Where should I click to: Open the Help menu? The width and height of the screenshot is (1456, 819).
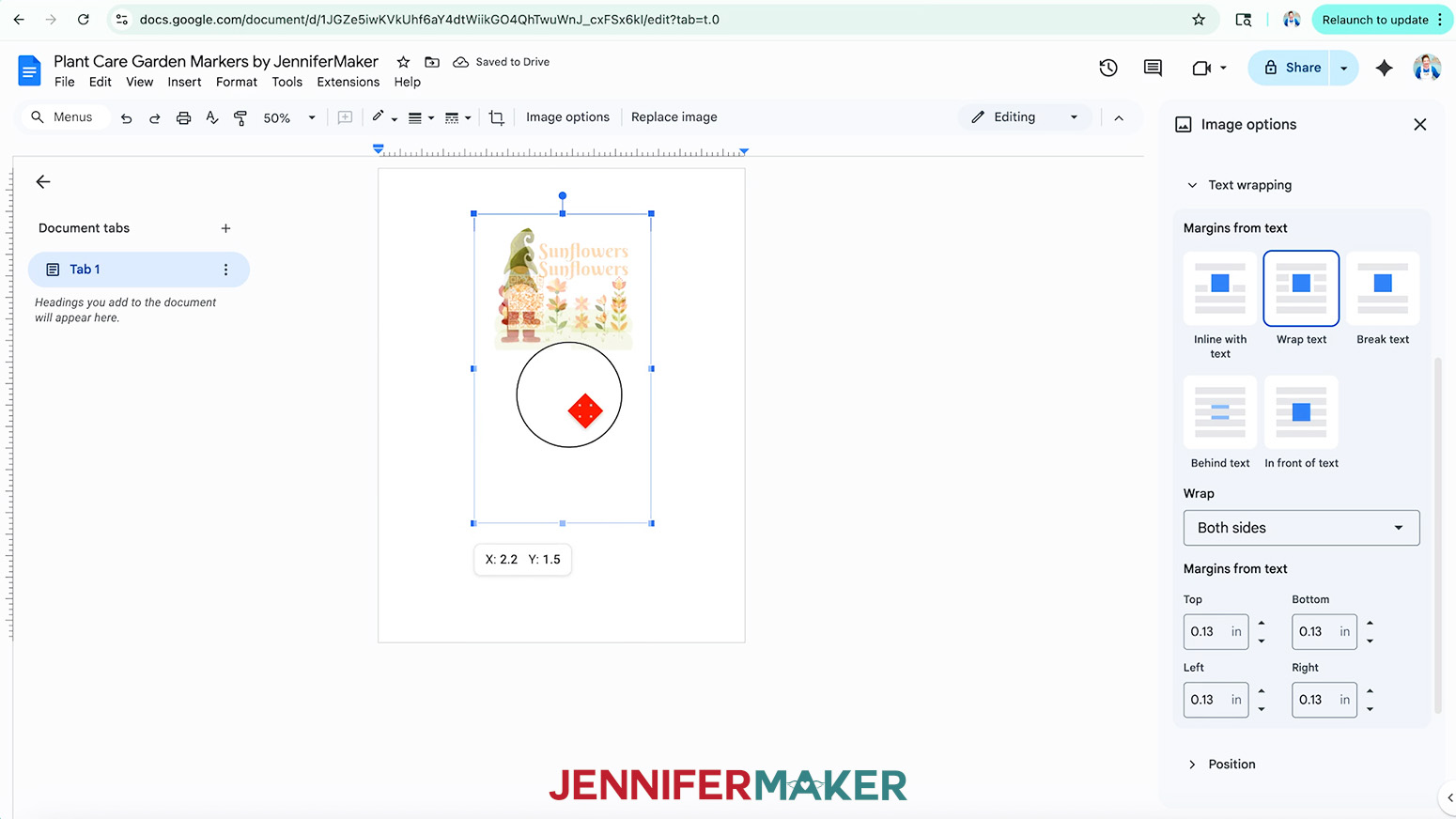408,82
